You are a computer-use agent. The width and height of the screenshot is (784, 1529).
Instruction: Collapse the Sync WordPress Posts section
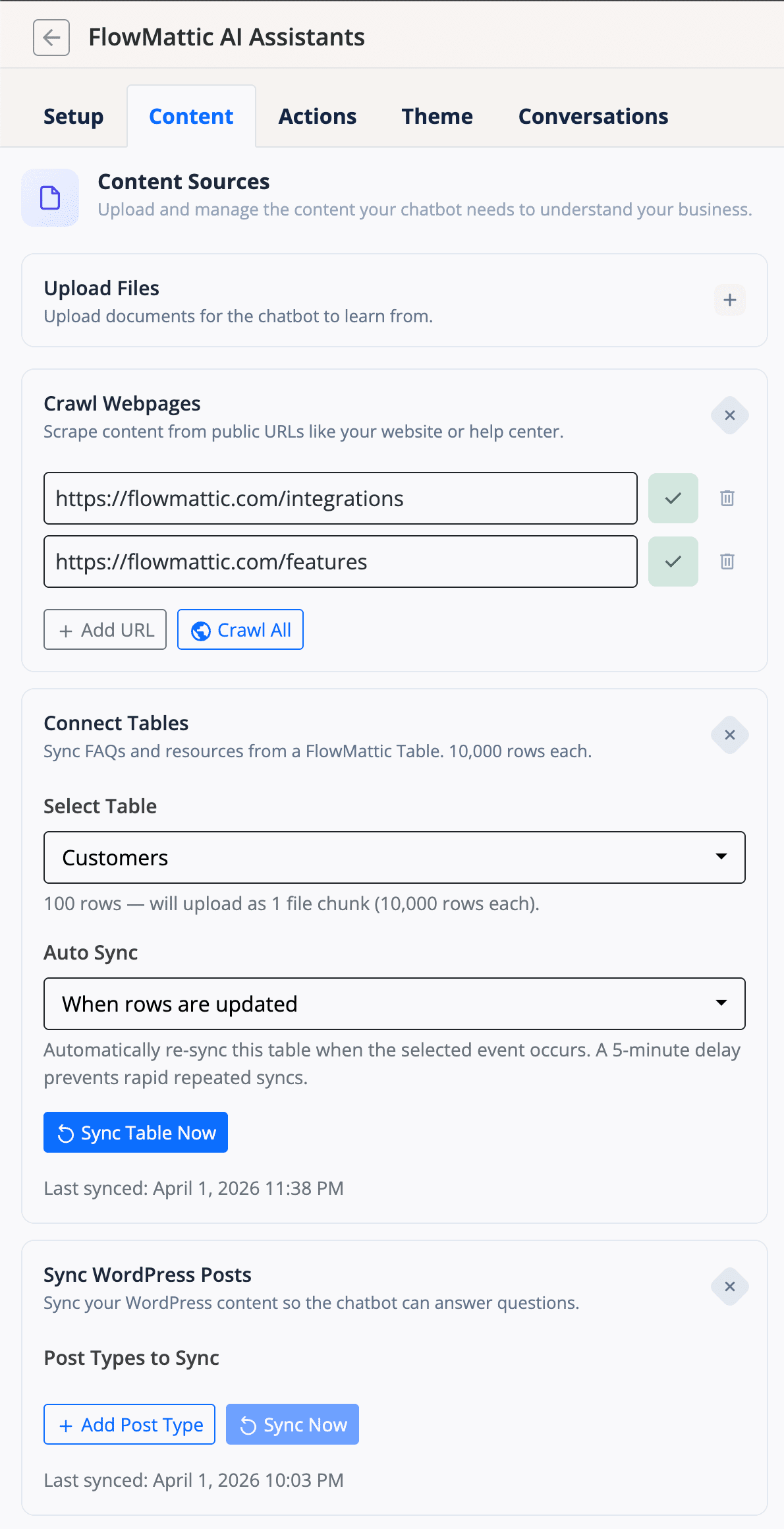pyautogui.click(x=729, y=1286)
